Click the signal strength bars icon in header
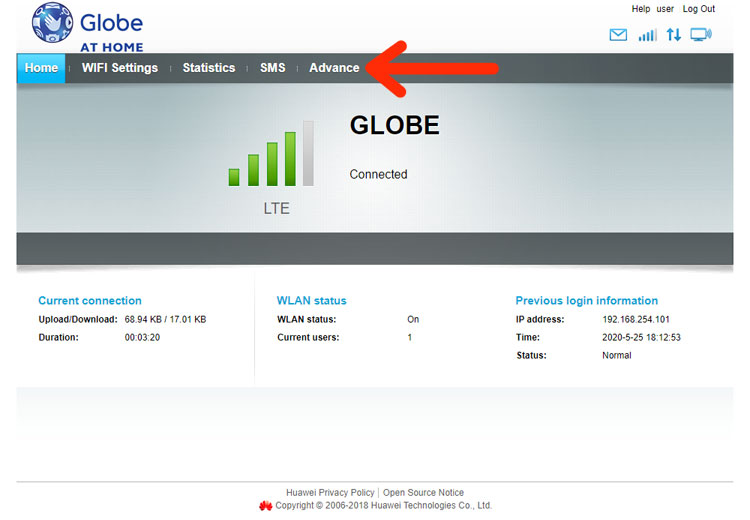This screenshot has width=750, height=520. coord(648,35)
